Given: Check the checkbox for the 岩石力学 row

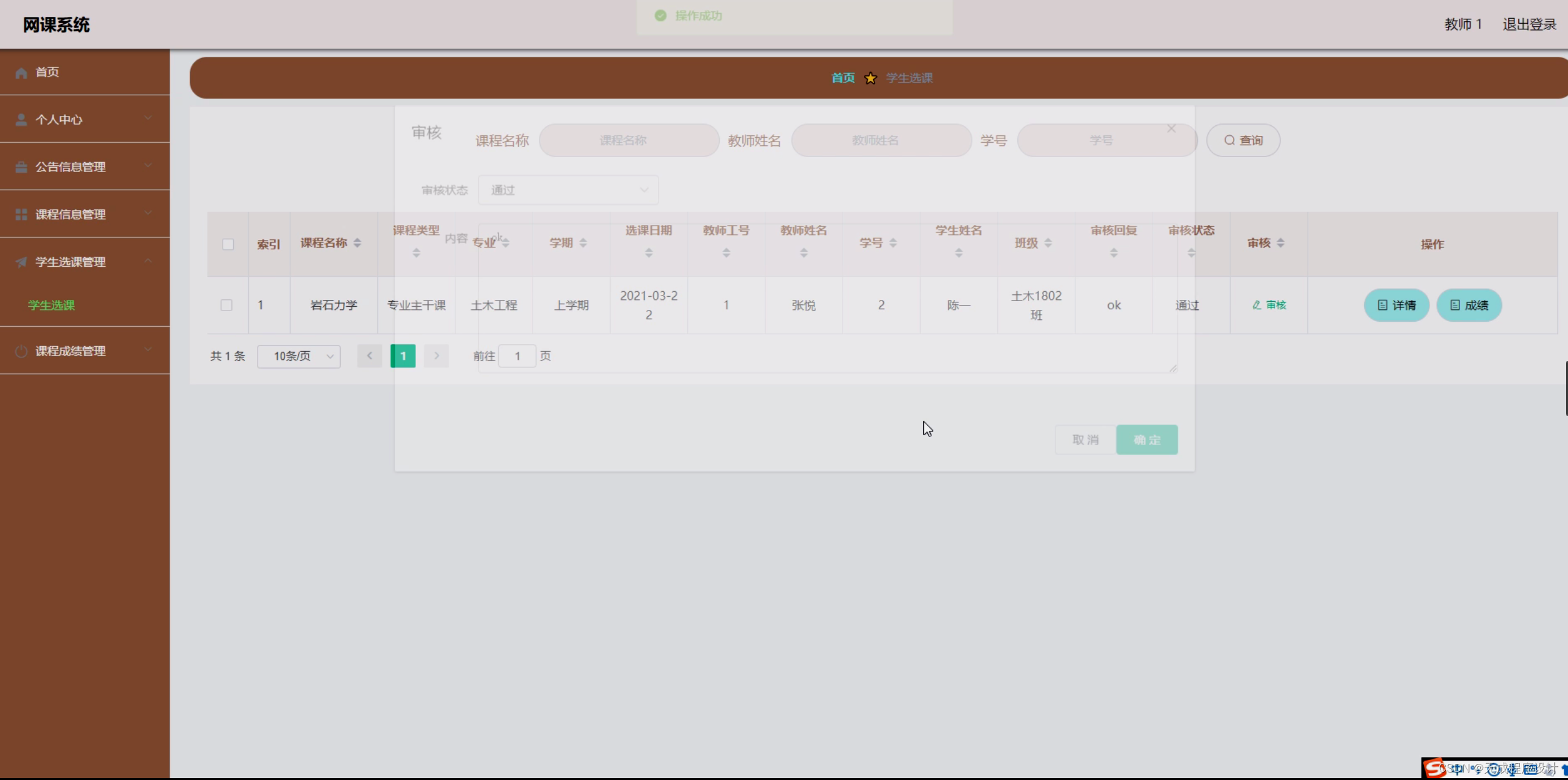Looking at the screenshot, I should [x=227, y=305].
